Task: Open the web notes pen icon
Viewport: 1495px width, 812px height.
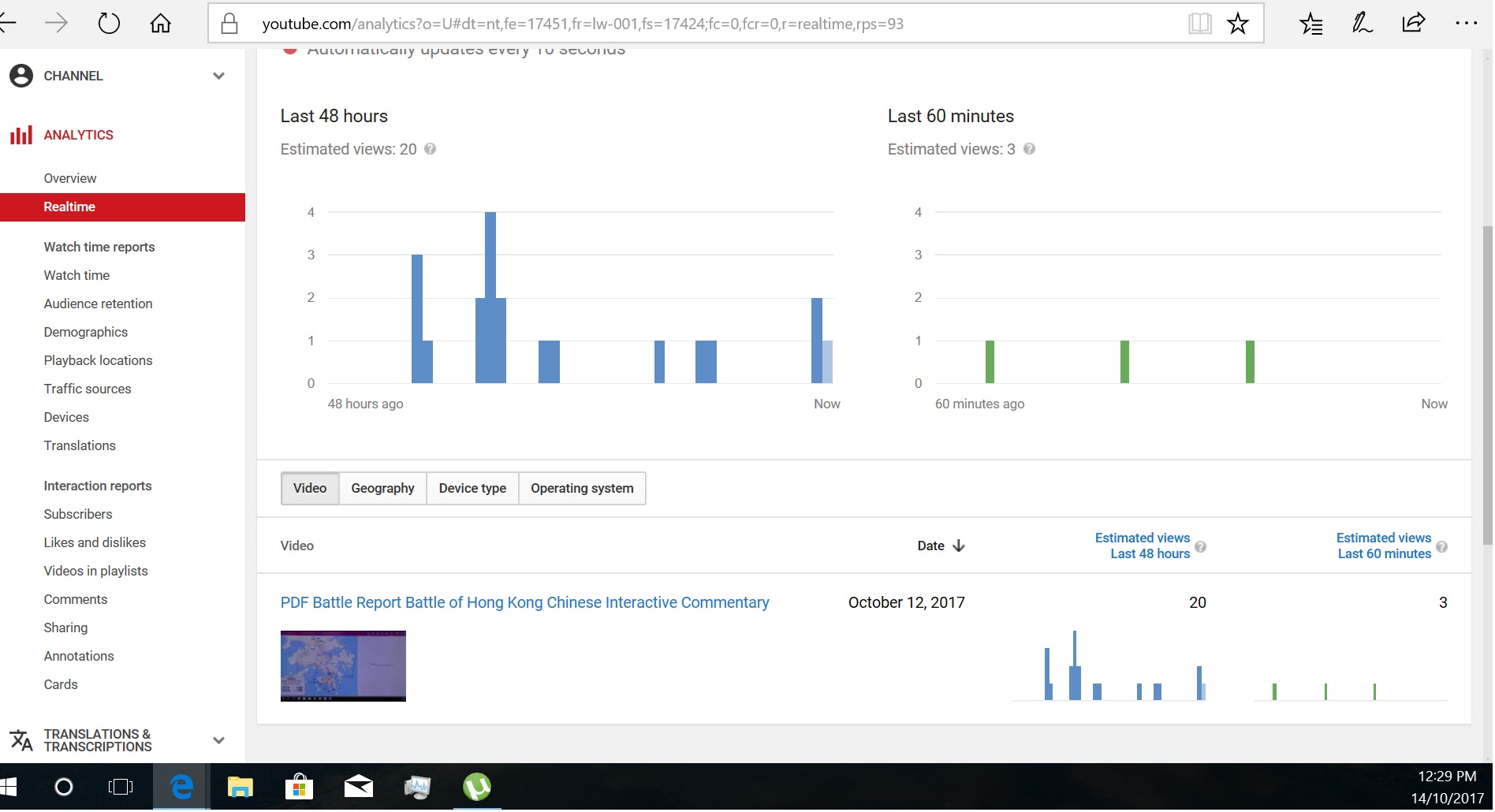Action: pos(1362,24)
